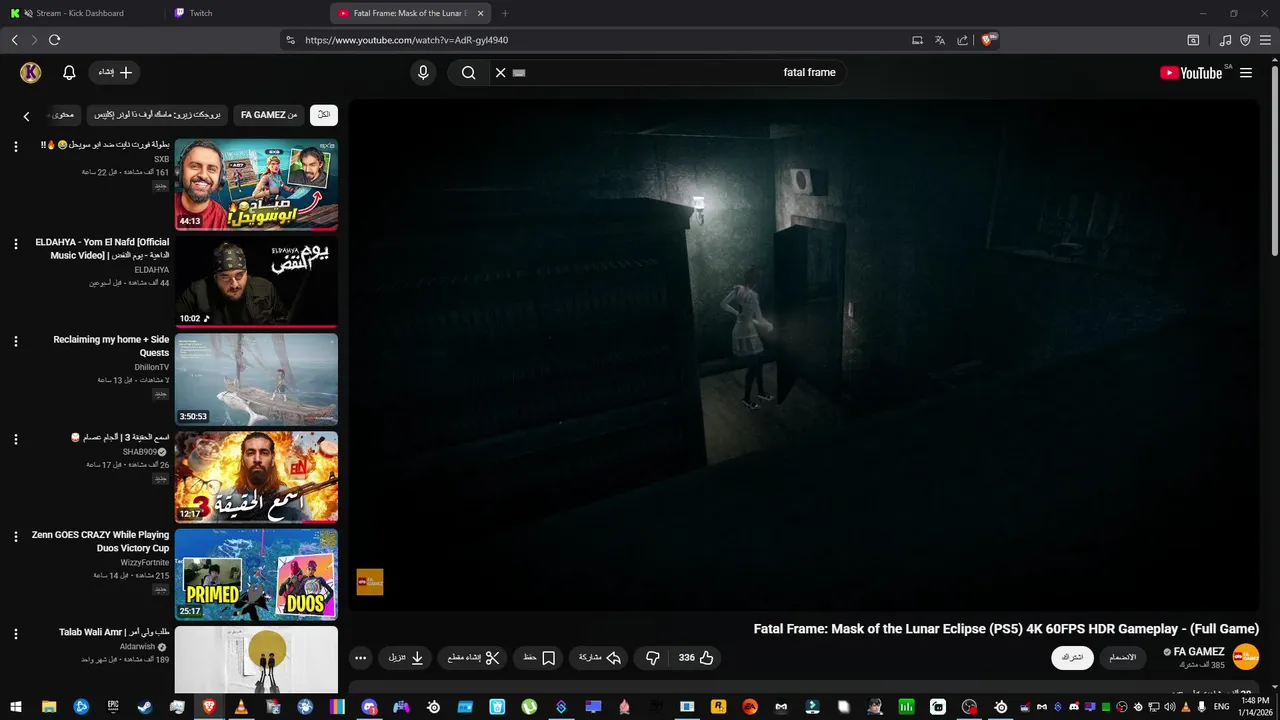The image size is (1280, 720).
Task: Start voice search with the microphone icon
Action: [x=423, y=72]
